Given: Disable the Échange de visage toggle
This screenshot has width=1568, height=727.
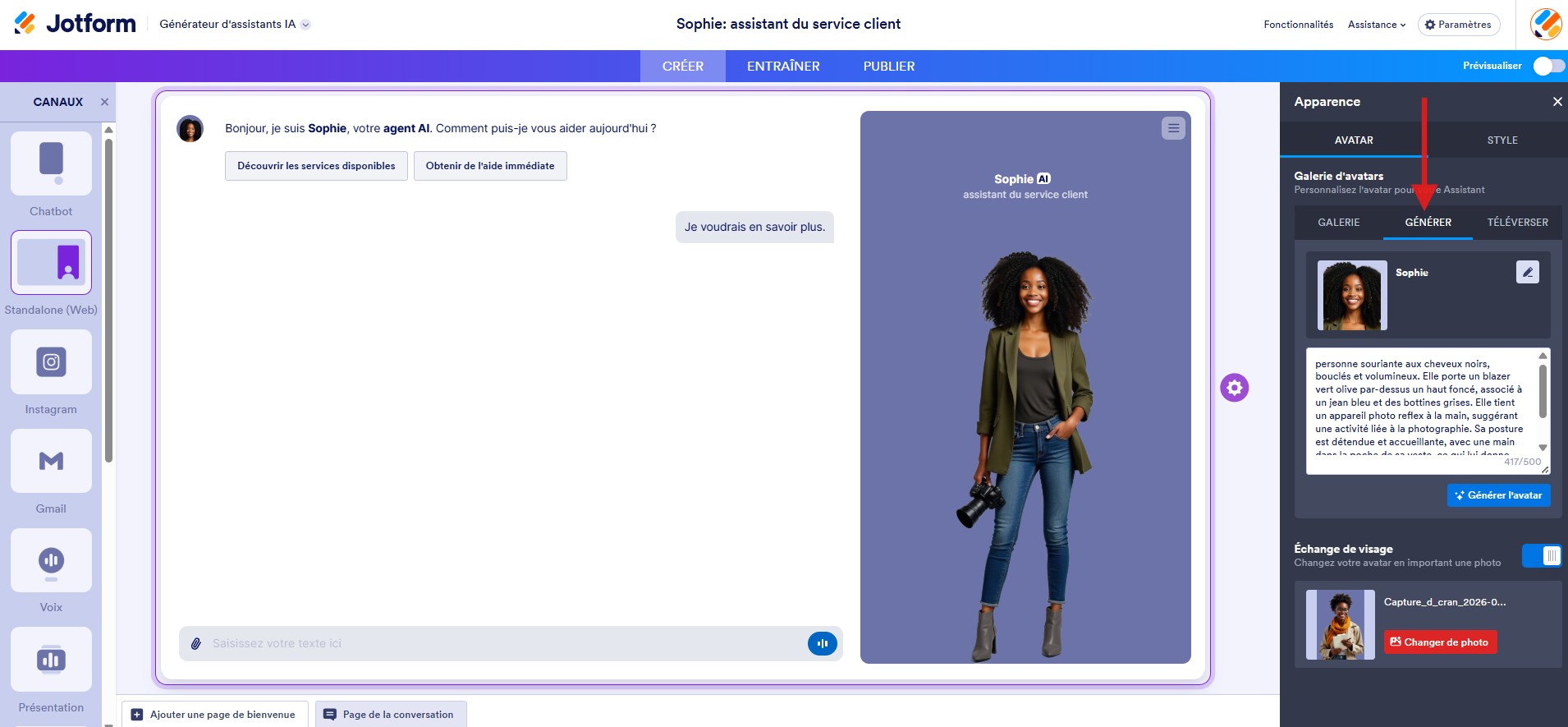Looking at the screenshot, I should (x=1542, y=556).
